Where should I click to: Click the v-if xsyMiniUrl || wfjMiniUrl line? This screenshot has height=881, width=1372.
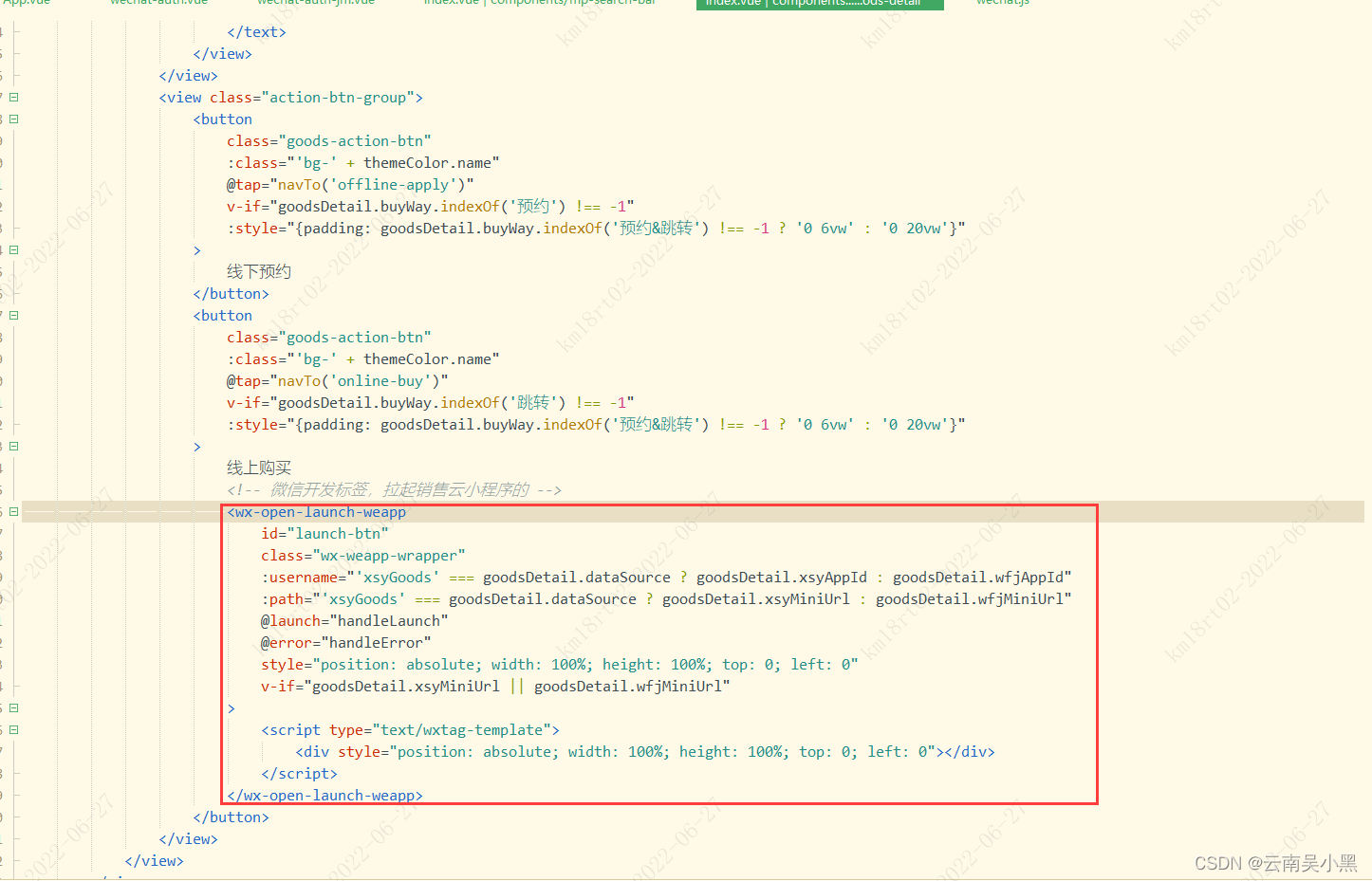click(495, 686)
